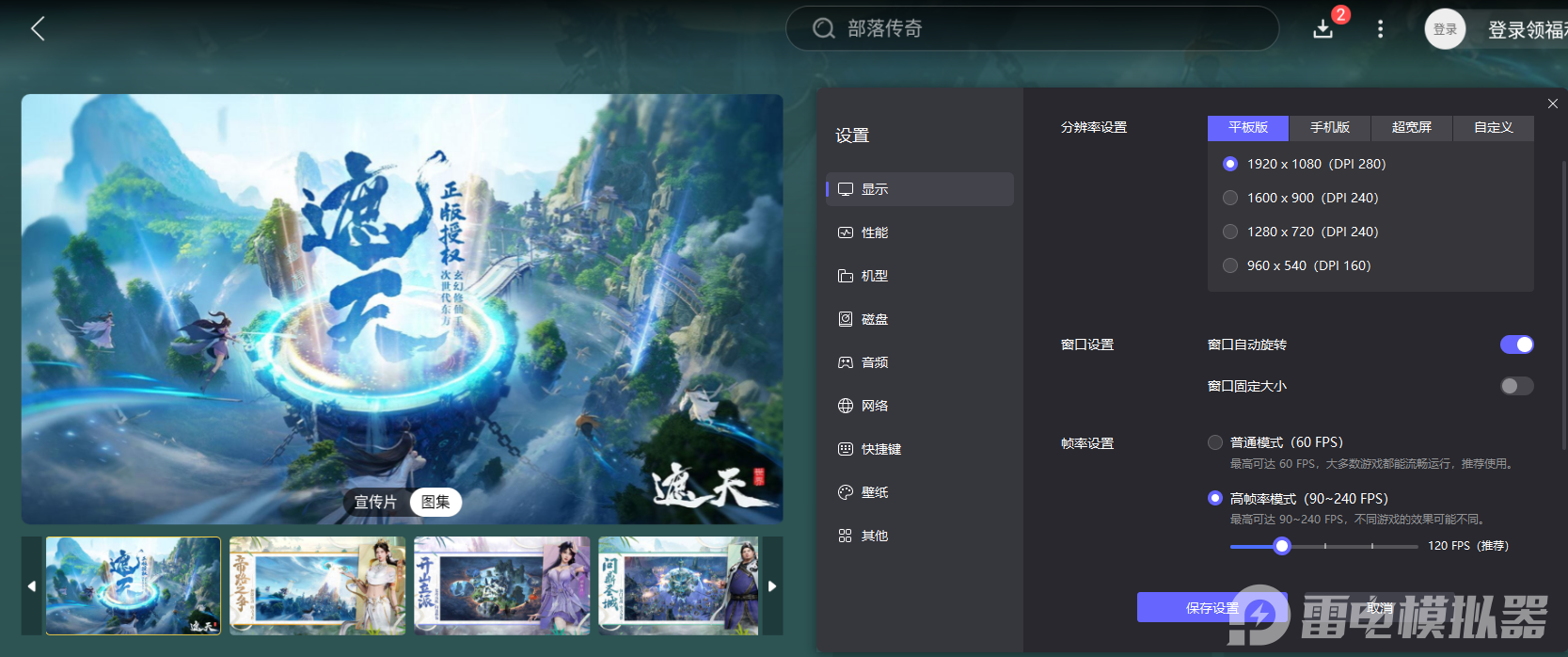Select 960 x 540 (DPI 160) resolution
This screenshot has width=1568, height=657.
click(1230, 265)
